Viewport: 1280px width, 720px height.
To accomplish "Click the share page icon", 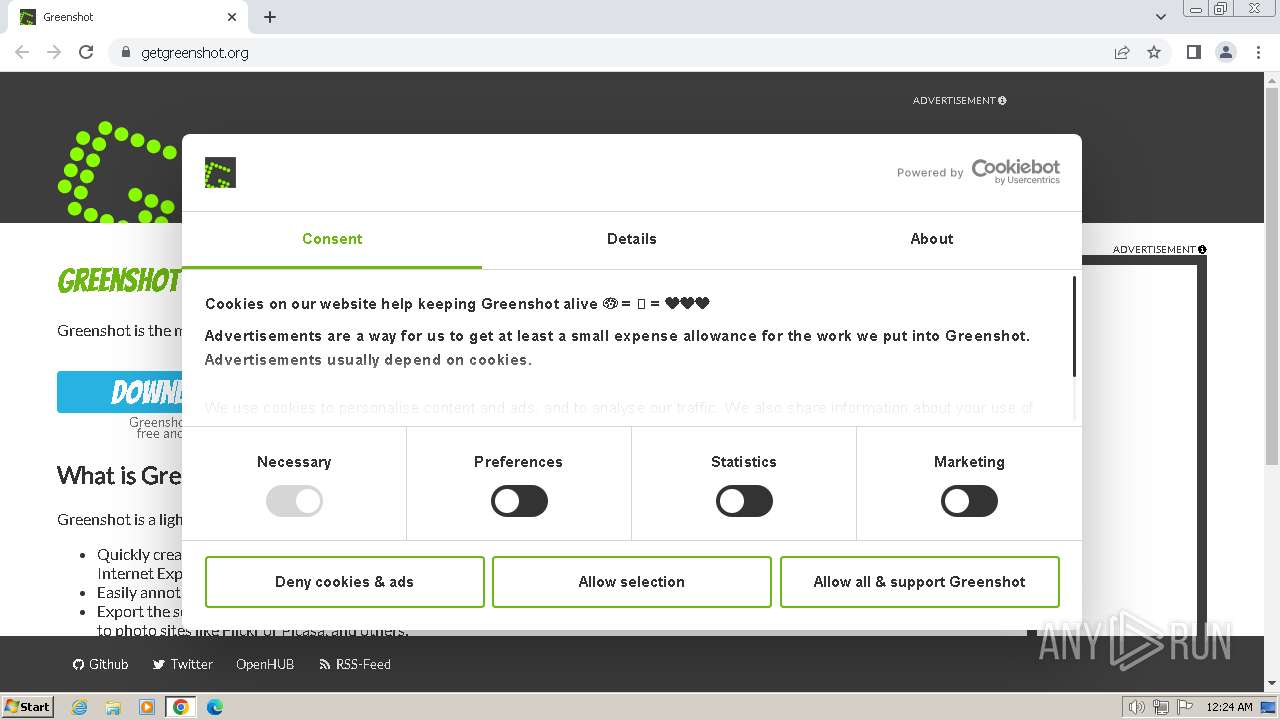I will [1122, 52].
